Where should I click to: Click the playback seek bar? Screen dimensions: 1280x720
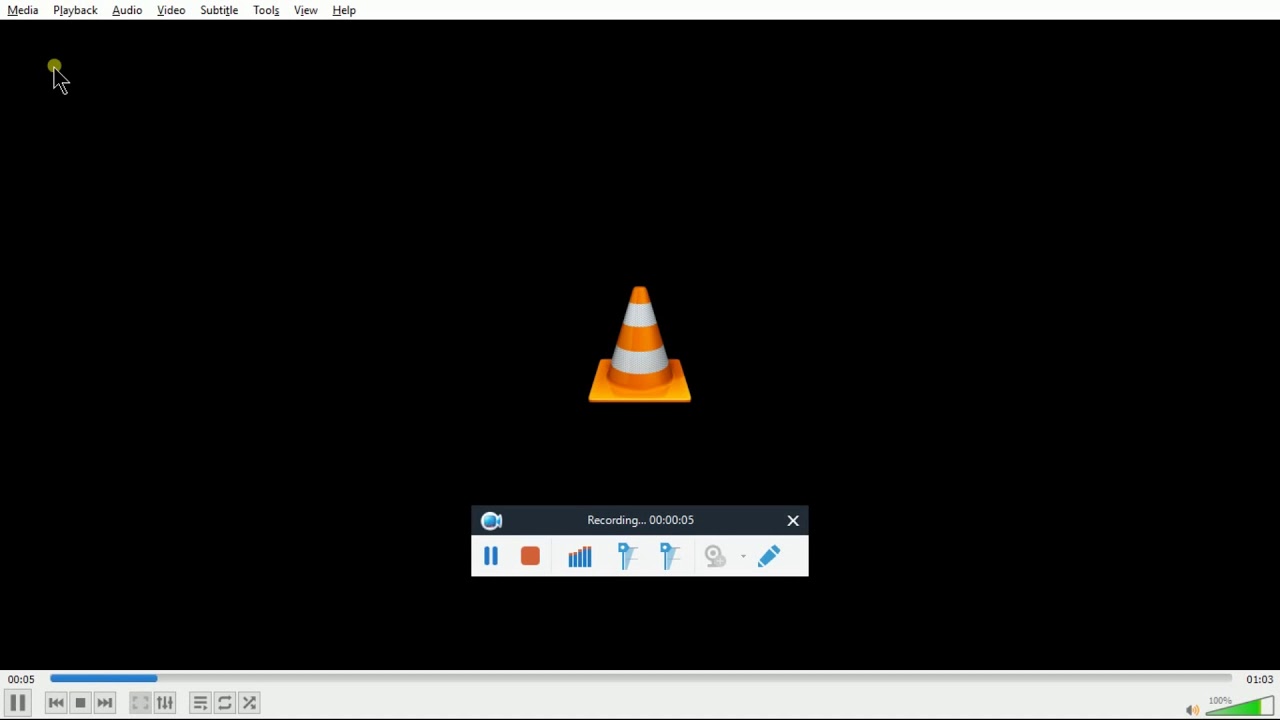641,679
